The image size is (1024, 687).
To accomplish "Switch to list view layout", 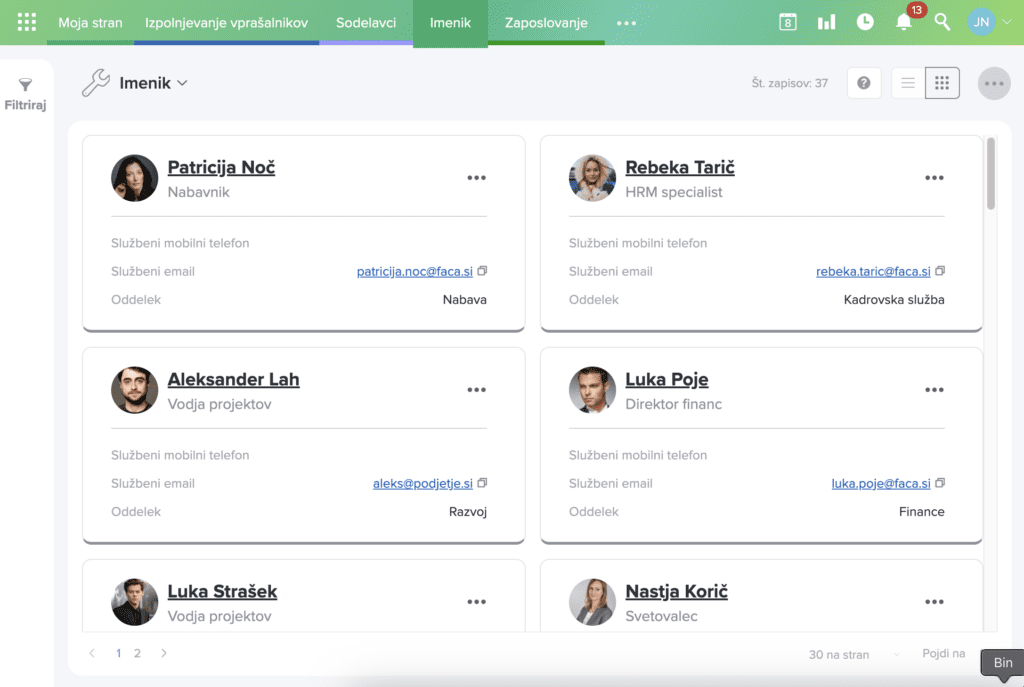I will (908, 83).
